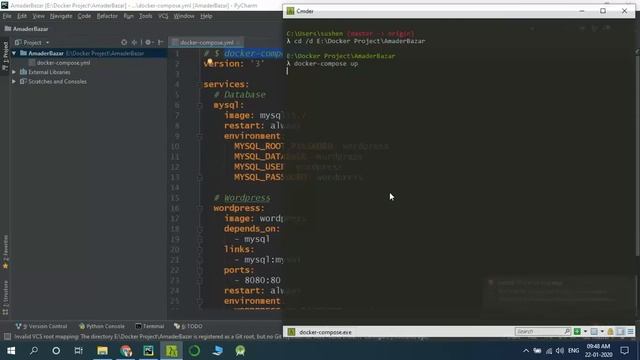Screen dimensions: 640x360
Task: Open the Navigate menu
Action: [x=61, y=16]
